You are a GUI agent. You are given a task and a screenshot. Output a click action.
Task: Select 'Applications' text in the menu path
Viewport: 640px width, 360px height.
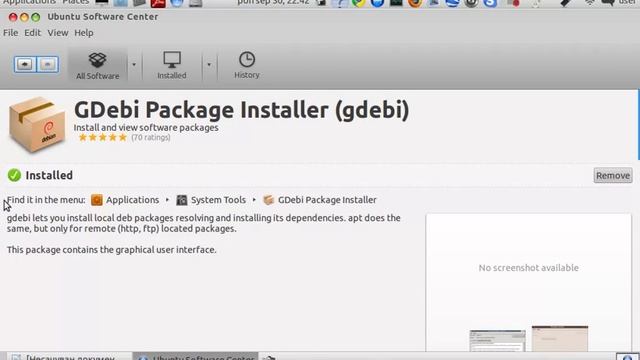(x=133, y=200)
